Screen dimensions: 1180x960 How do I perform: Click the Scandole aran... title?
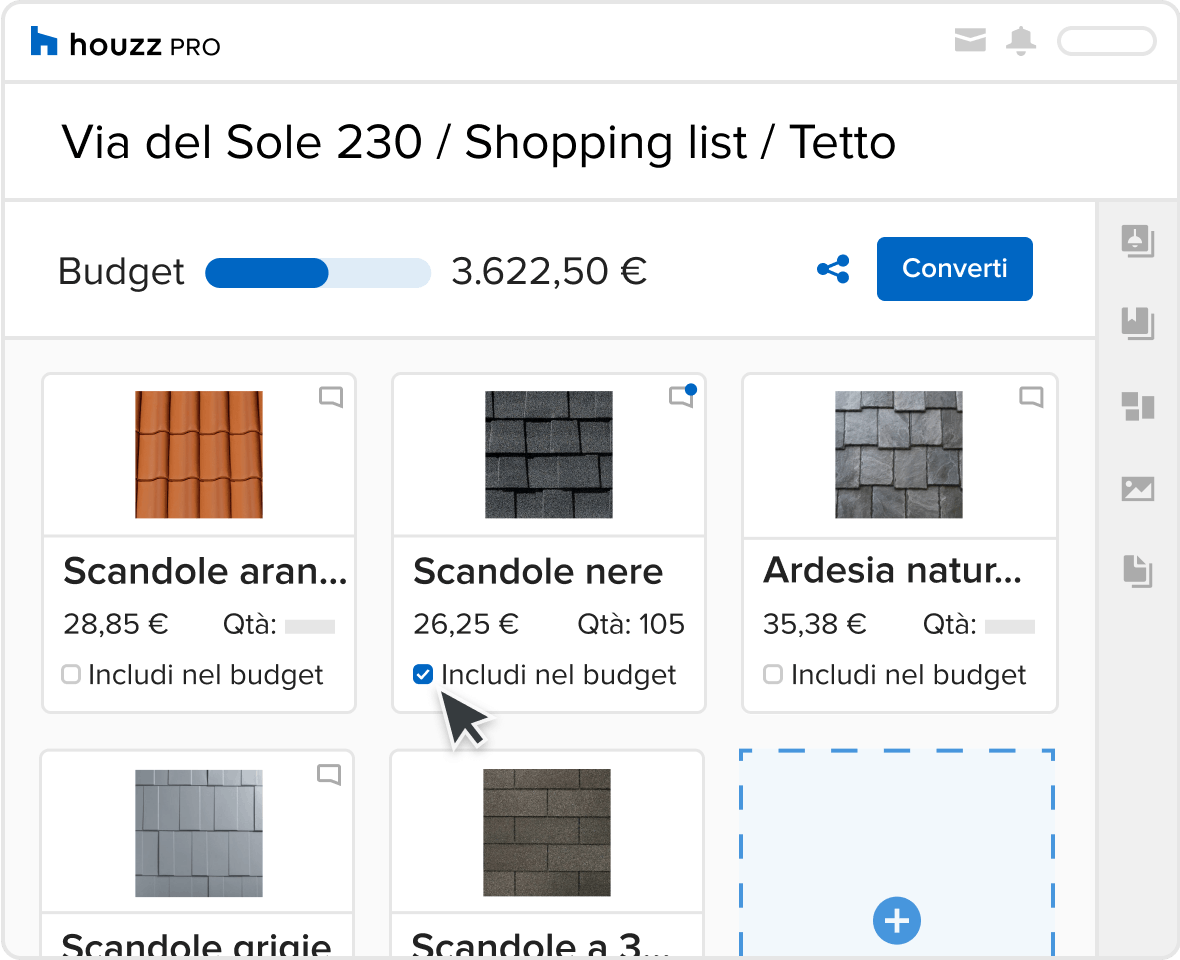(x=205, y=571)
